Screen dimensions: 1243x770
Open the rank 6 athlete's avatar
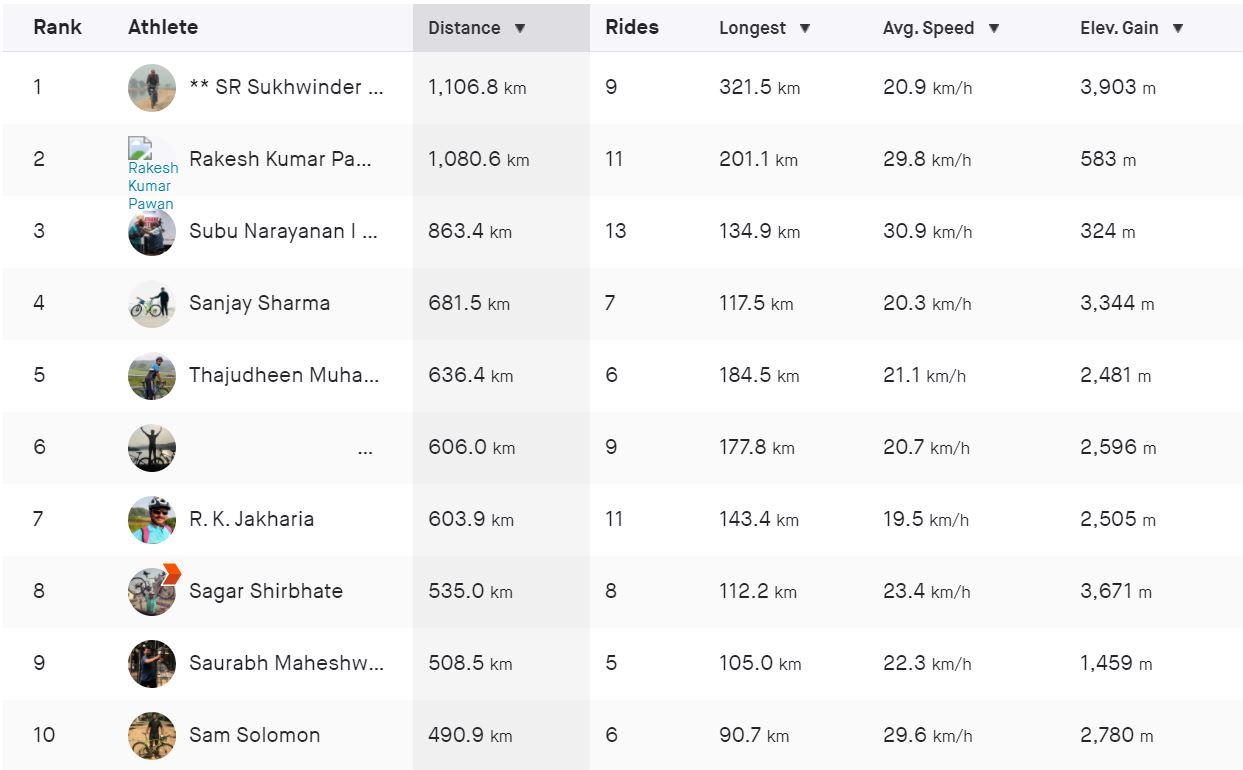point(152,448)
